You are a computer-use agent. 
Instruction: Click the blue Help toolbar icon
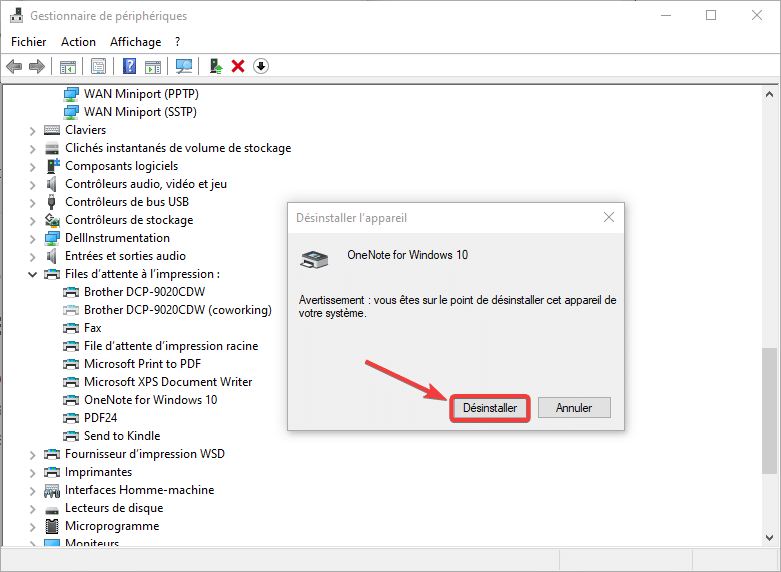coord(130,66)
